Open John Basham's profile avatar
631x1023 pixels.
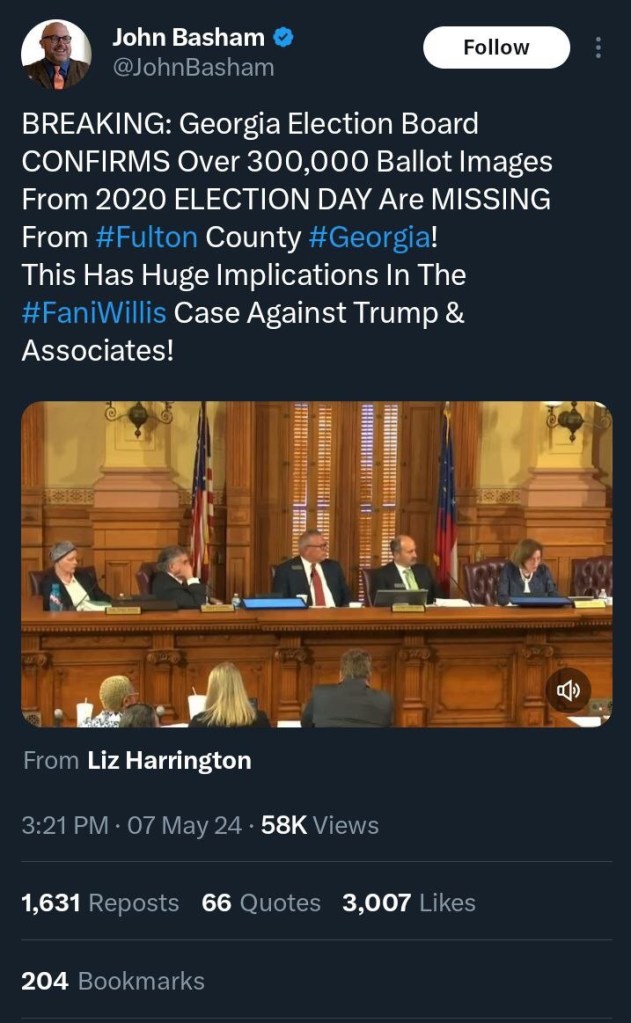pyautogui.click(x=56, y=54)
